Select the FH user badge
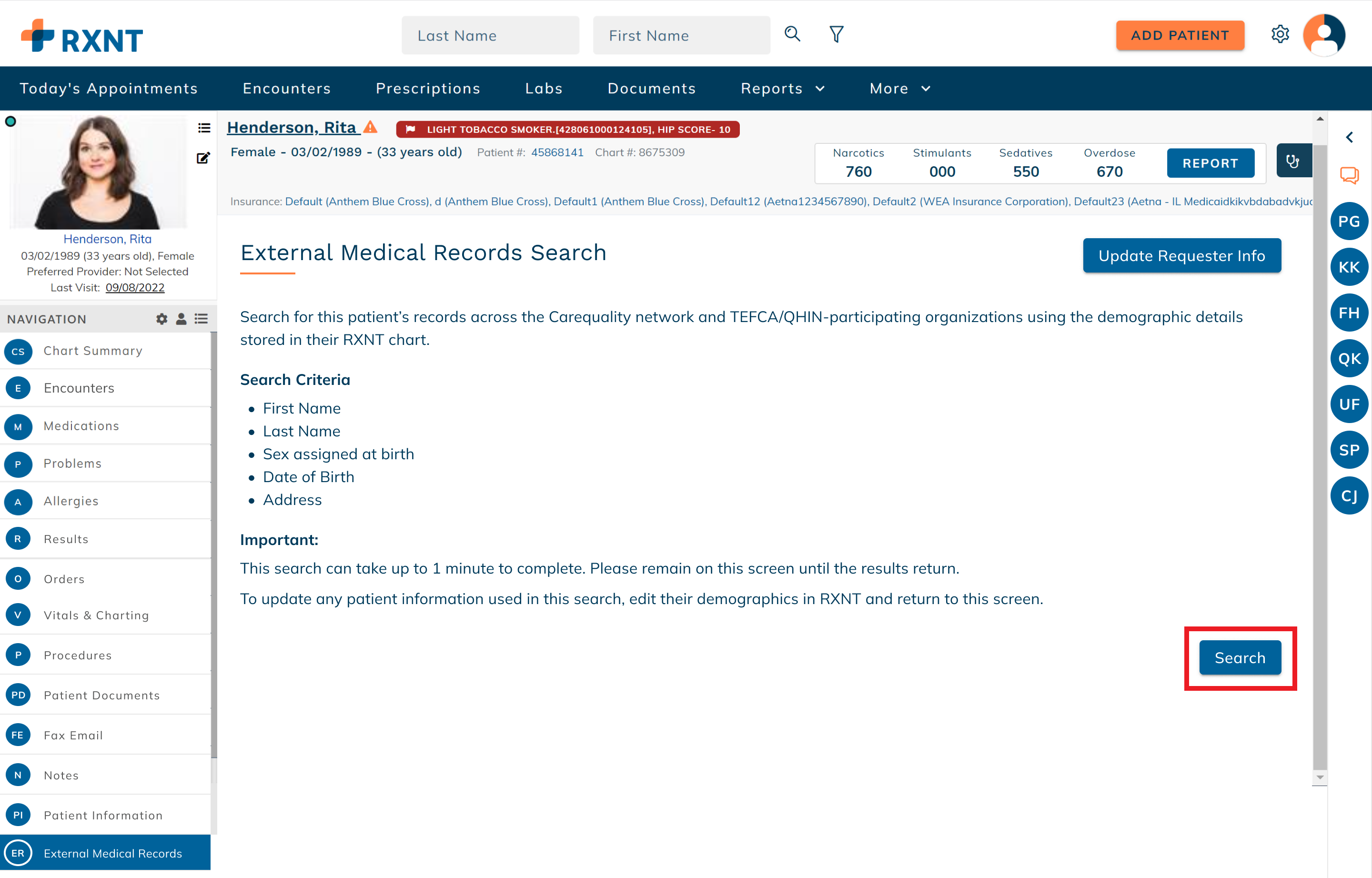The image size is (1372, 878). [x=1349, y=313]
